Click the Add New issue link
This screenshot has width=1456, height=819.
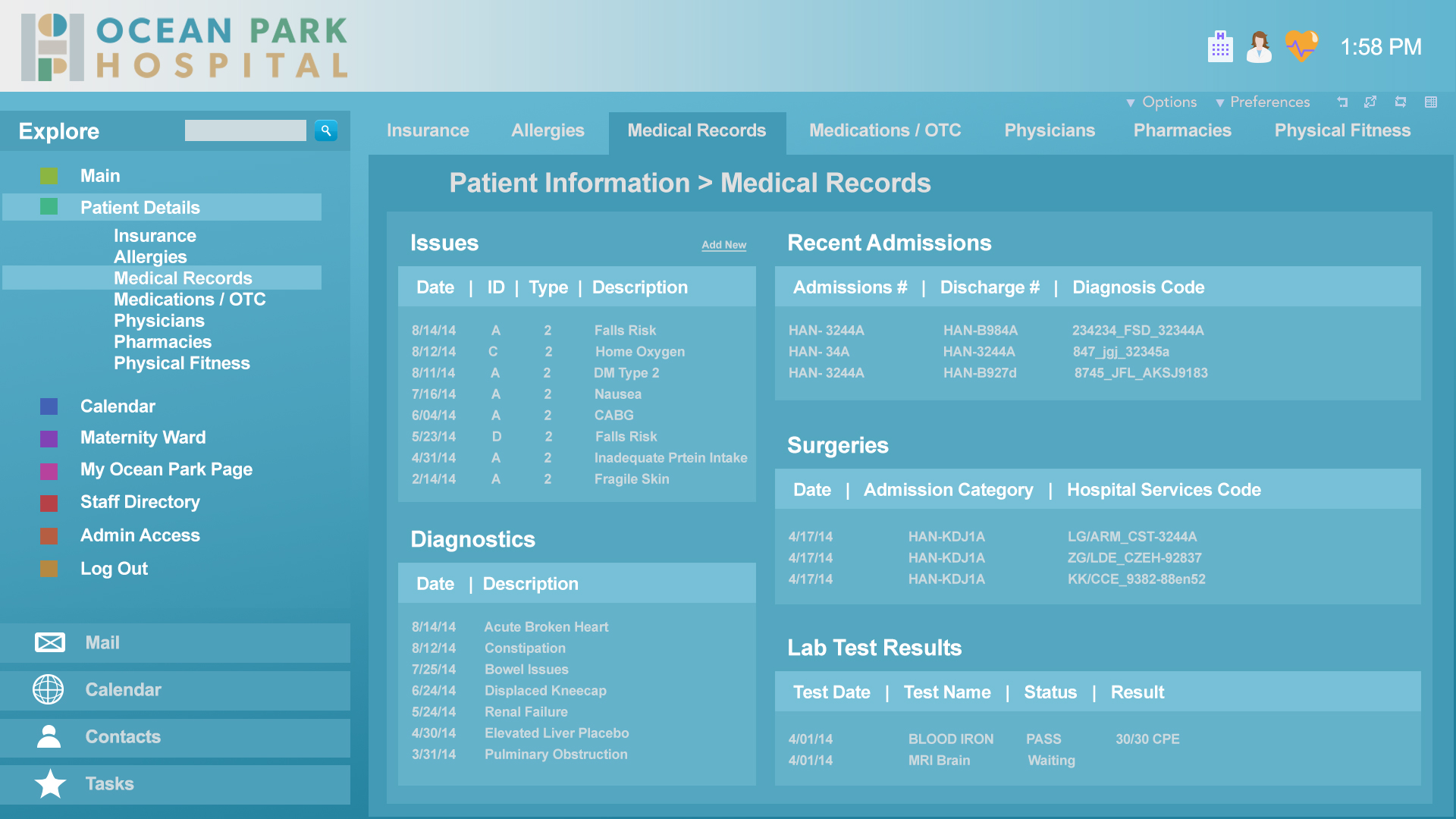[723, 245]
